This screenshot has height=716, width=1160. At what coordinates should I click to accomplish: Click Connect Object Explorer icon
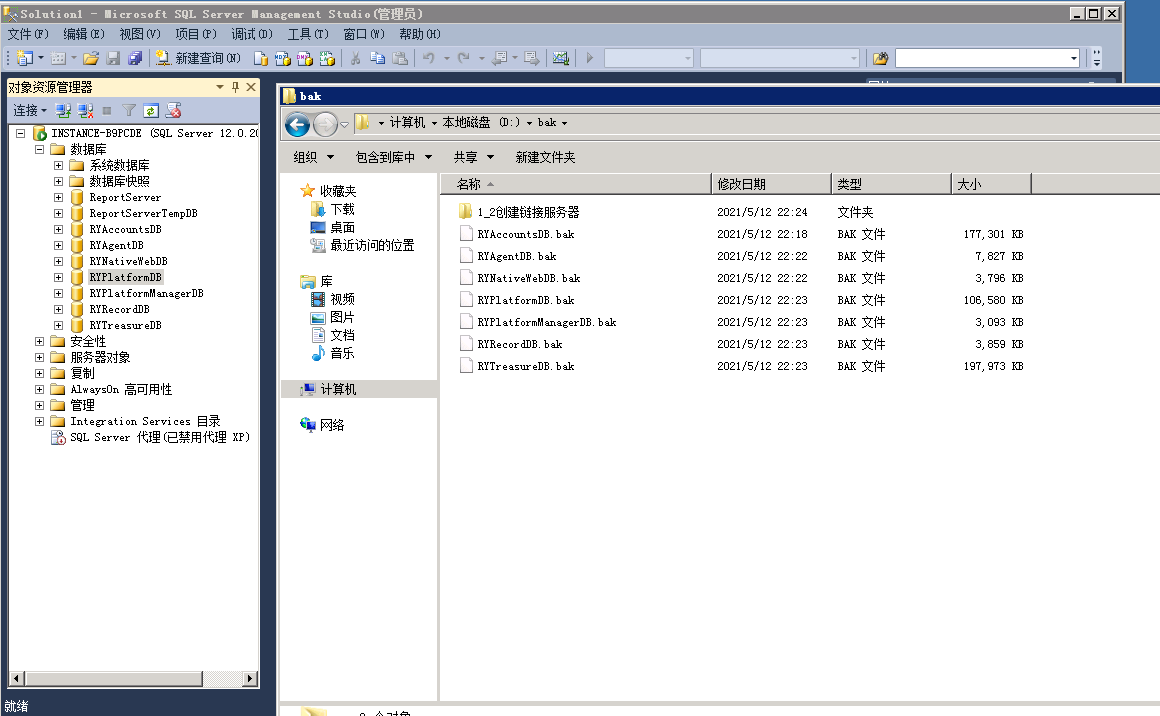pos(63,110)
